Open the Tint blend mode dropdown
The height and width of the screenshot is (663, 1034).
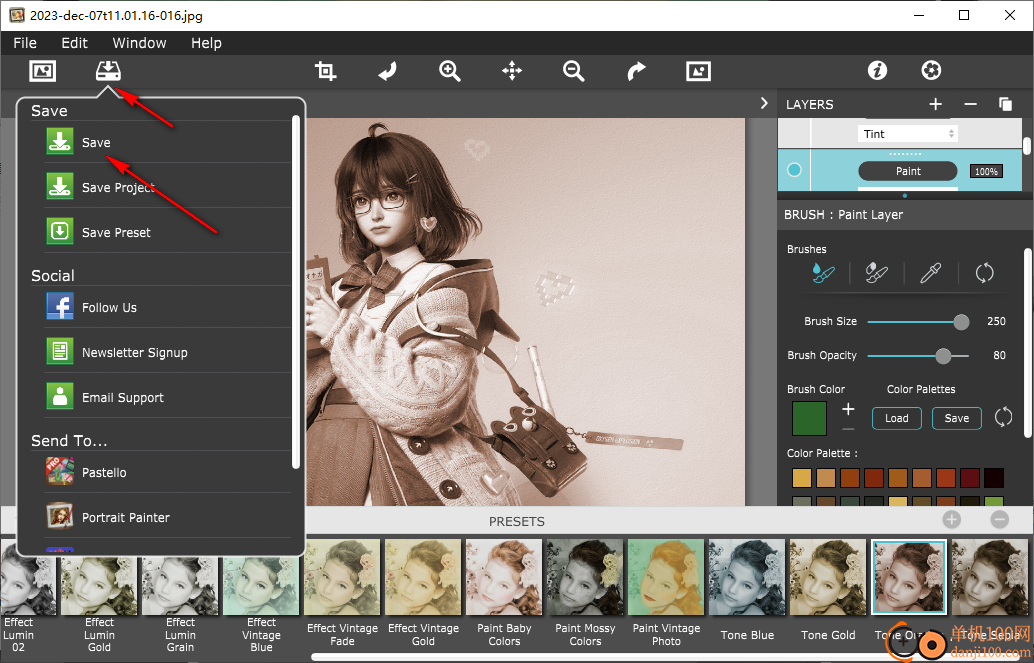907,134
